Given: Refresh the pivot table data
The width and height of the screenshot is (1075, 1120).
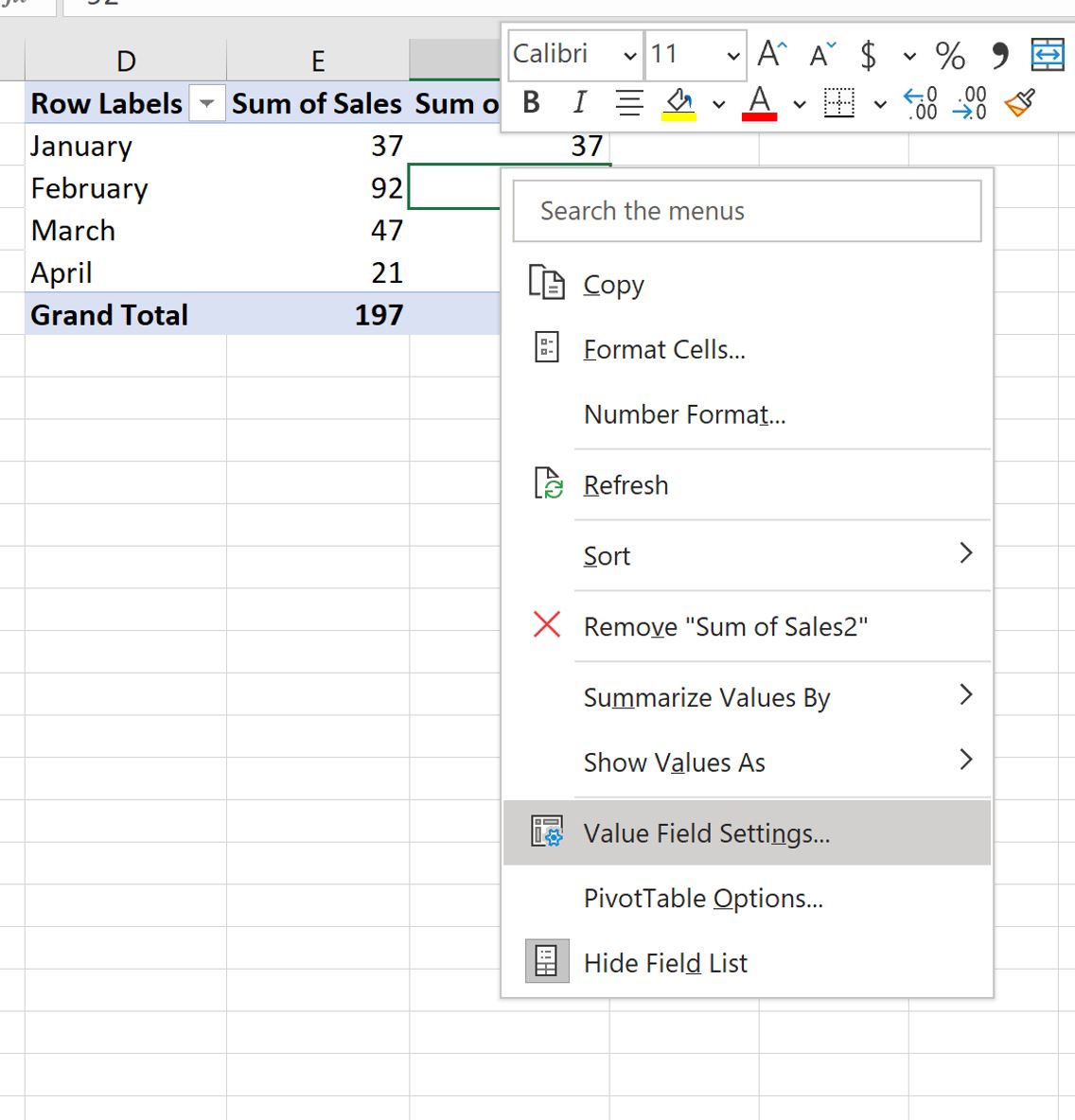Looking at the screenshot, I should pyautogui.click(x=626, y=484).
